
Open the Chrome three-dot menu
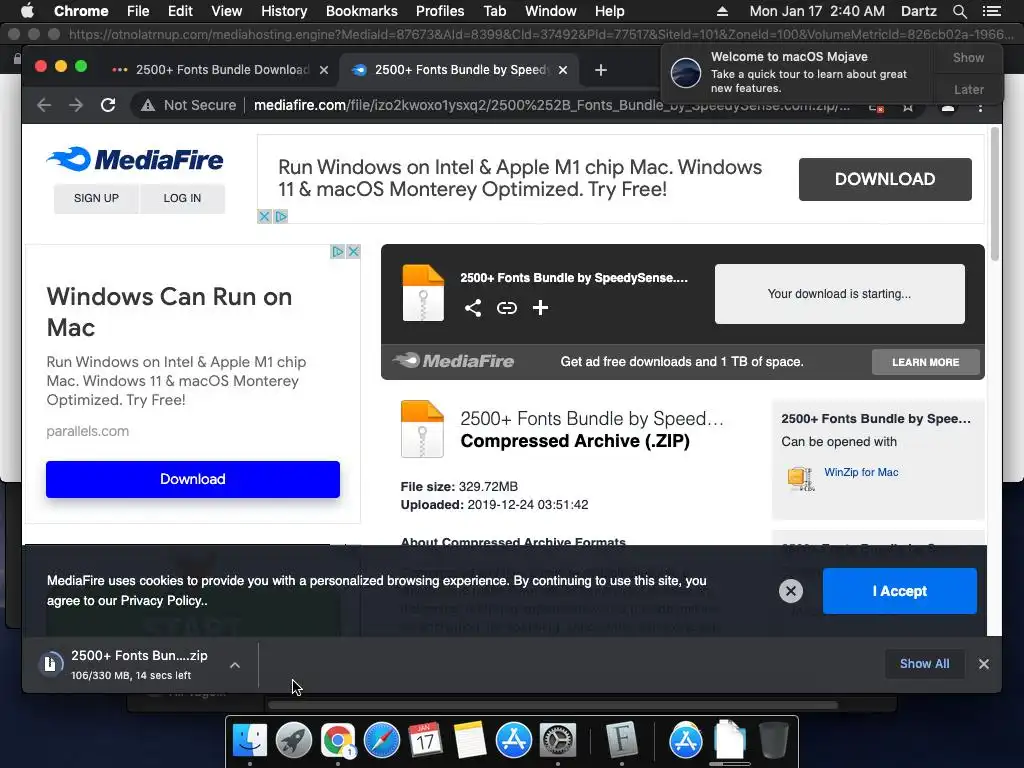[980, 106]
